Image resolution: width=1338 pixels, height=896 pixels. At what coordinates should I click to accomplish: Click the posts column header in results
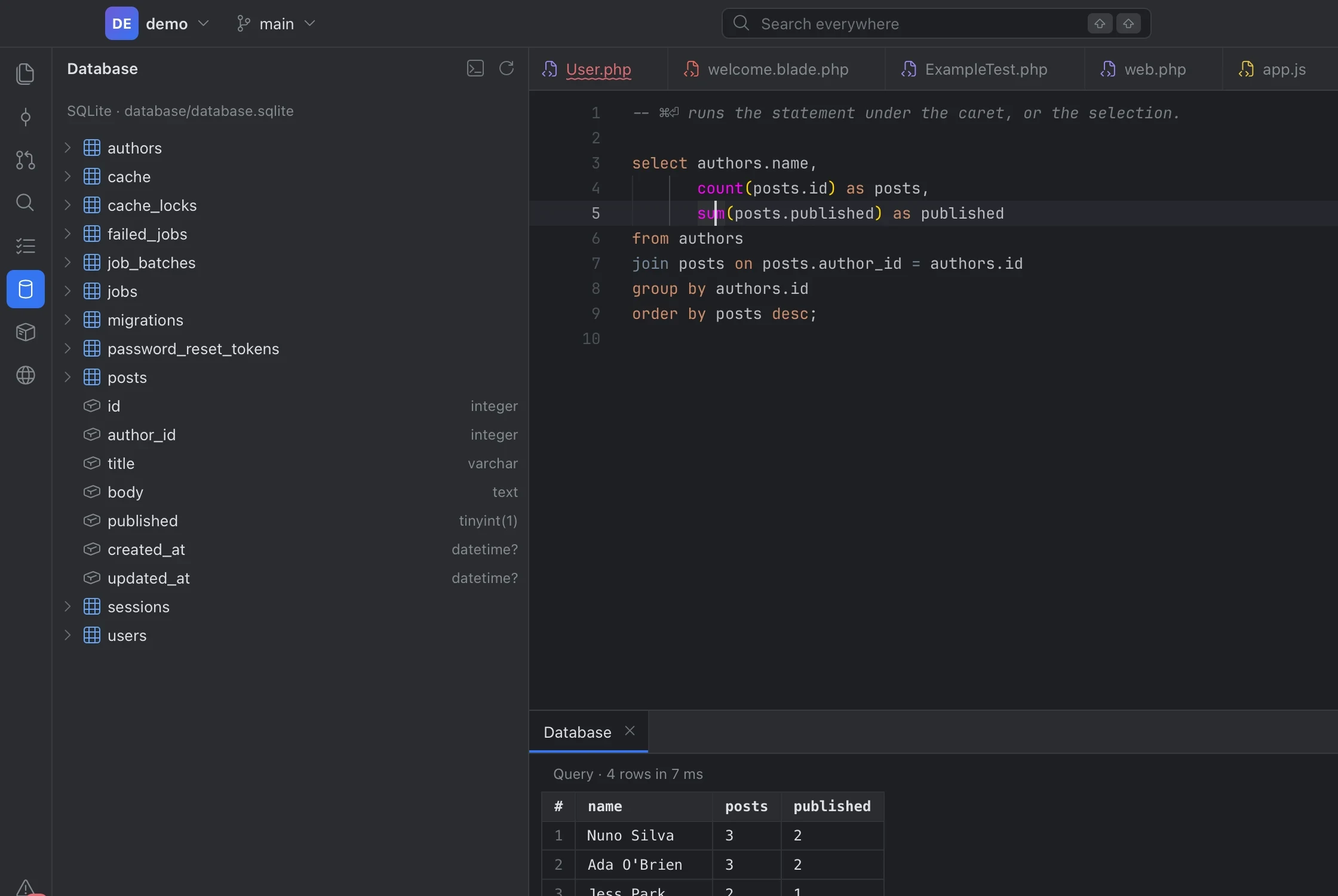(x=747, y=806)
